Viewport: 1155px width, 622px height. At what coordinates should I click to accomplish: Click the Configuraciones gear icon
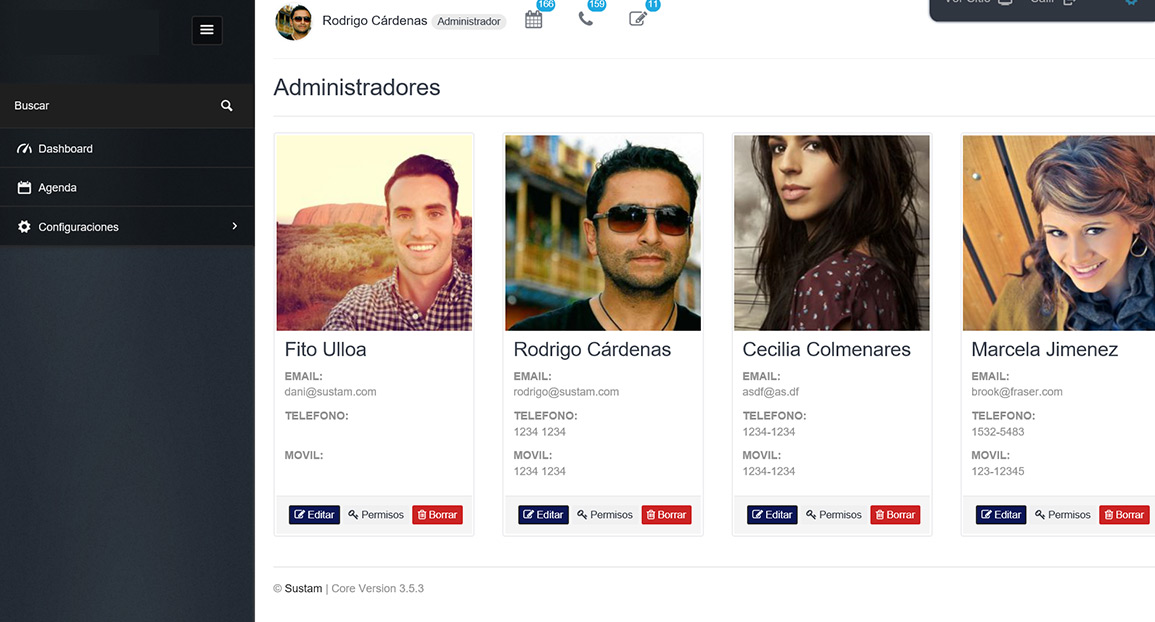(24, 226)
